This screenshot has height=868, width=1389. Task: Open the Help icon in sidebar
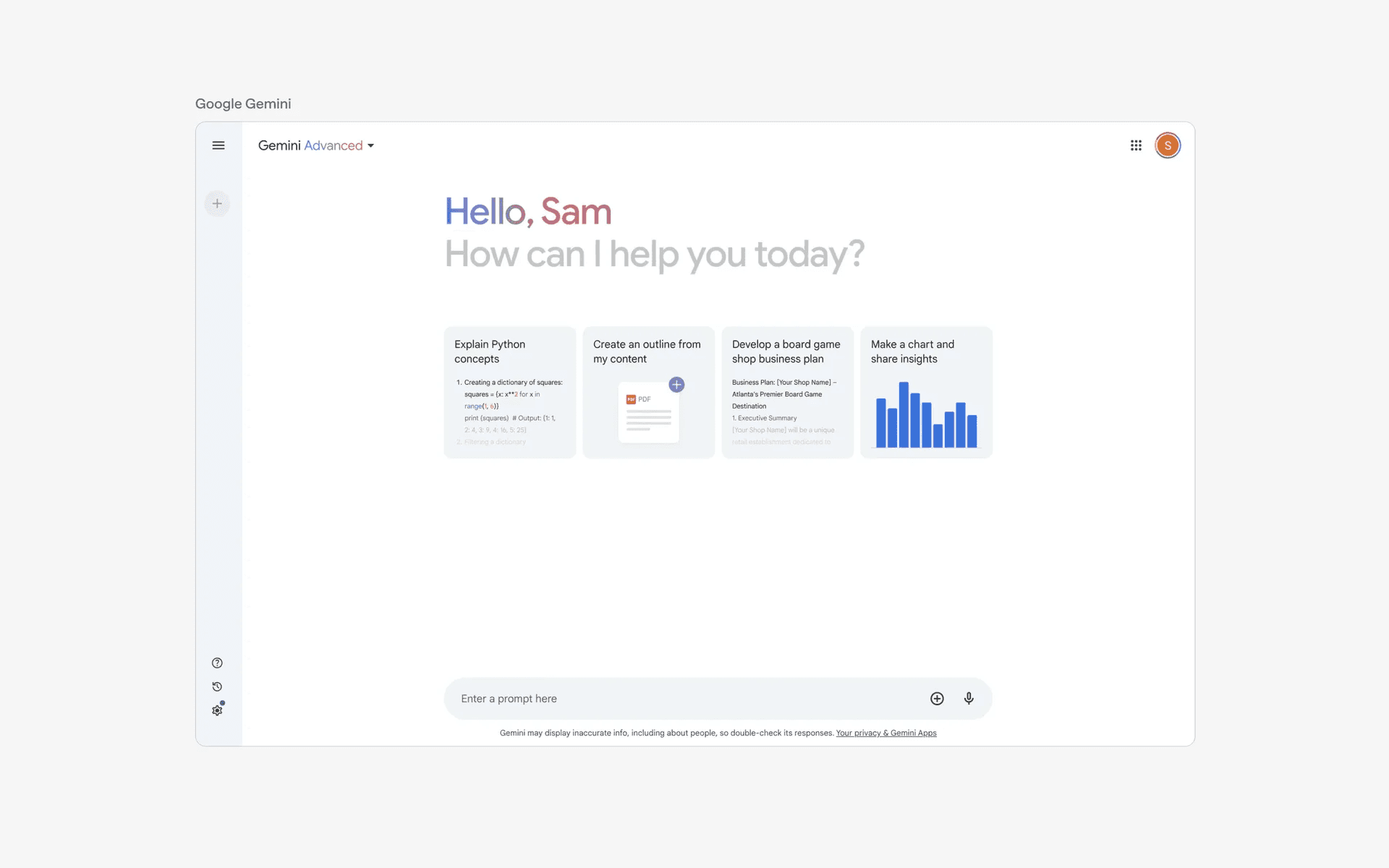[217, 663]
